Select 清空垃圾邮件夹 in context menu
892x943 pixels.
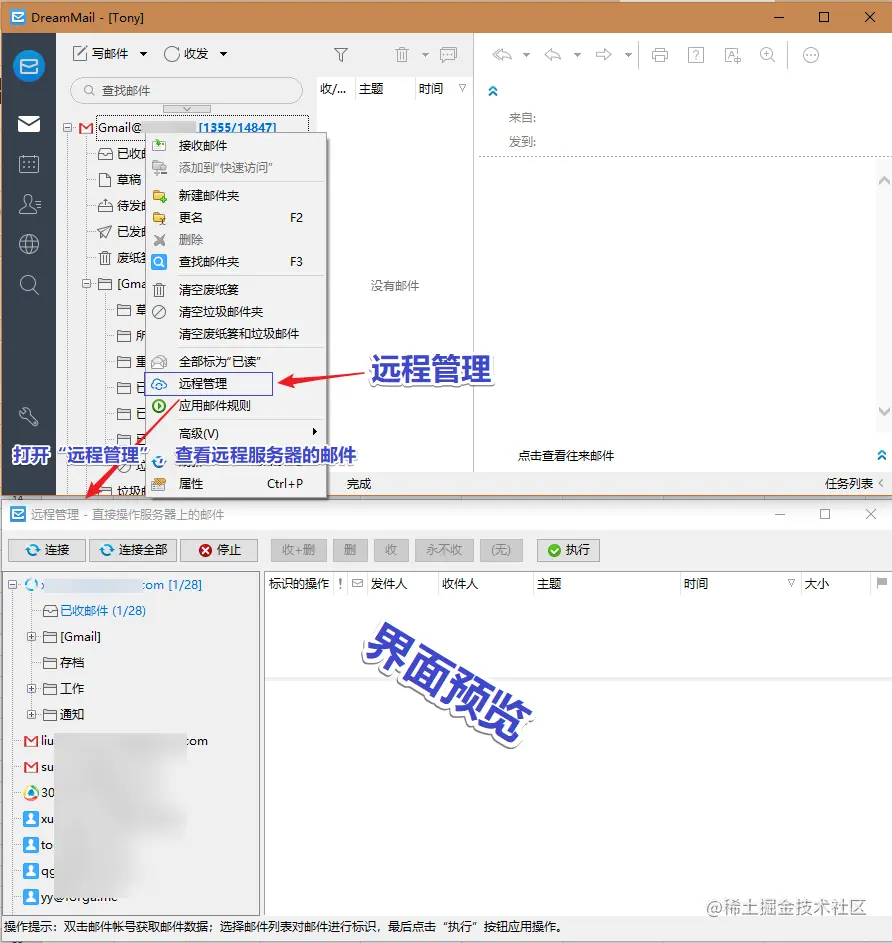tap(236, 312)
